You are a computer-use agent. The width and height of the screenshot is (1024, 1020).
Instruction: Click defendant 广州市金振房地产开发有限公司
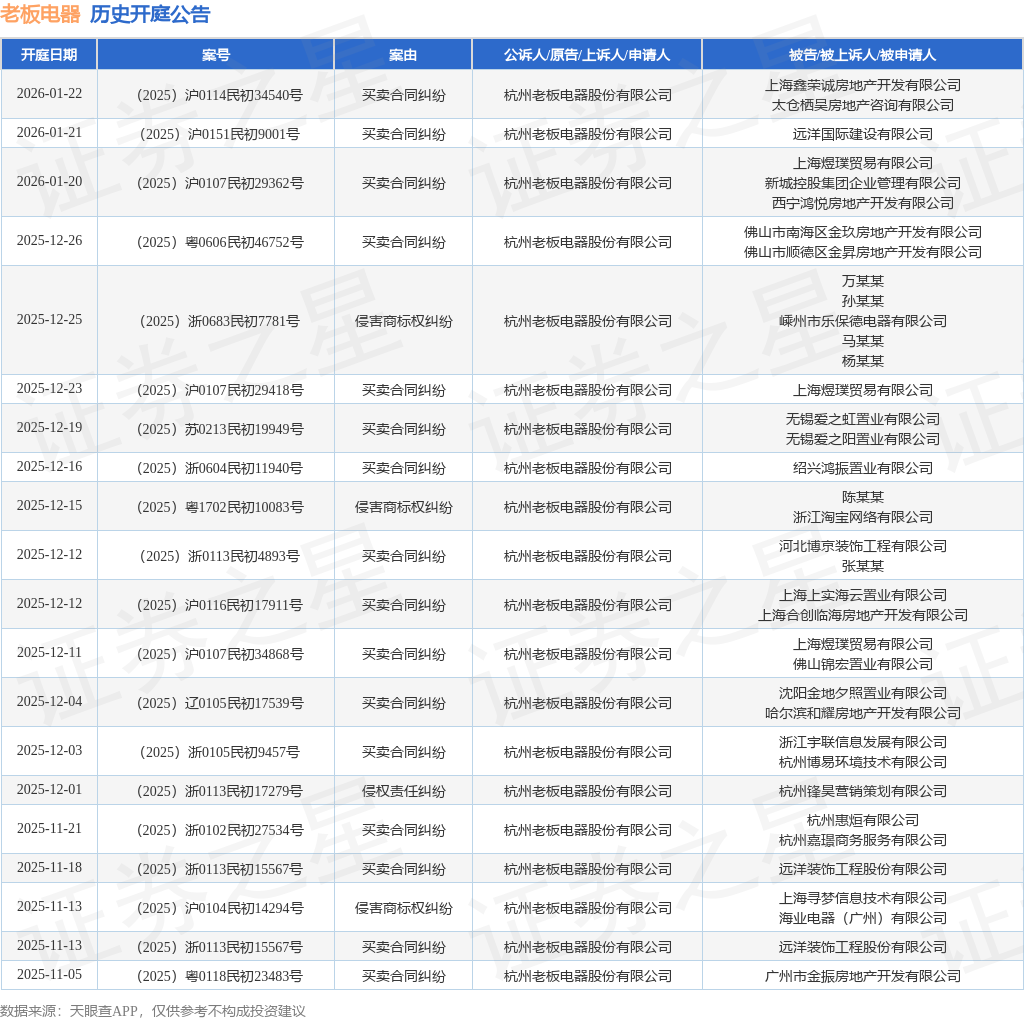coord(863,976)
